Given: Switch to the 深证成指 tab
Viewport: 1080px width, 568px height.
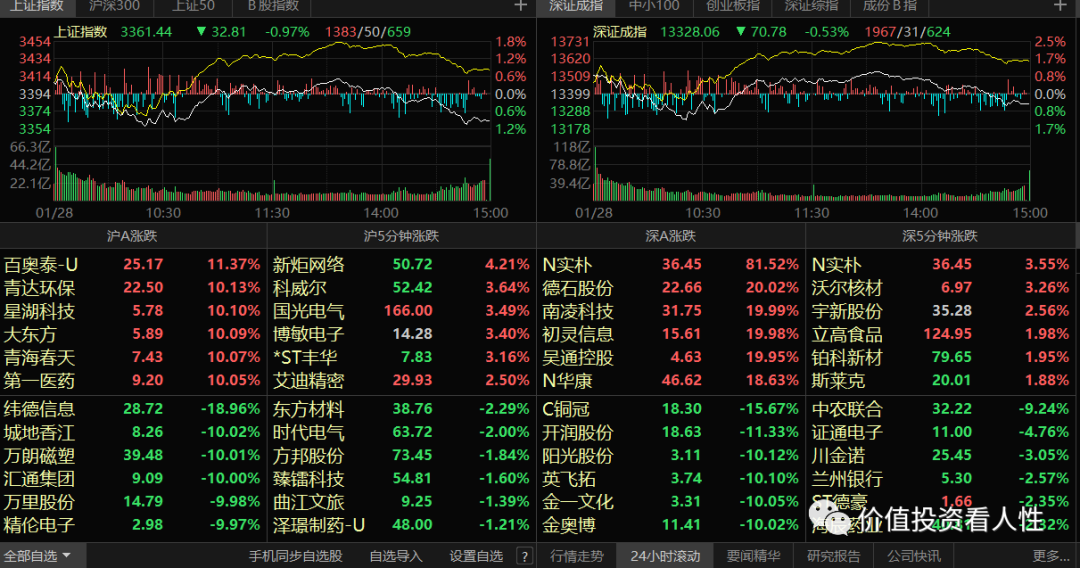Looking at the screenshot, I should tap(576, 6).
